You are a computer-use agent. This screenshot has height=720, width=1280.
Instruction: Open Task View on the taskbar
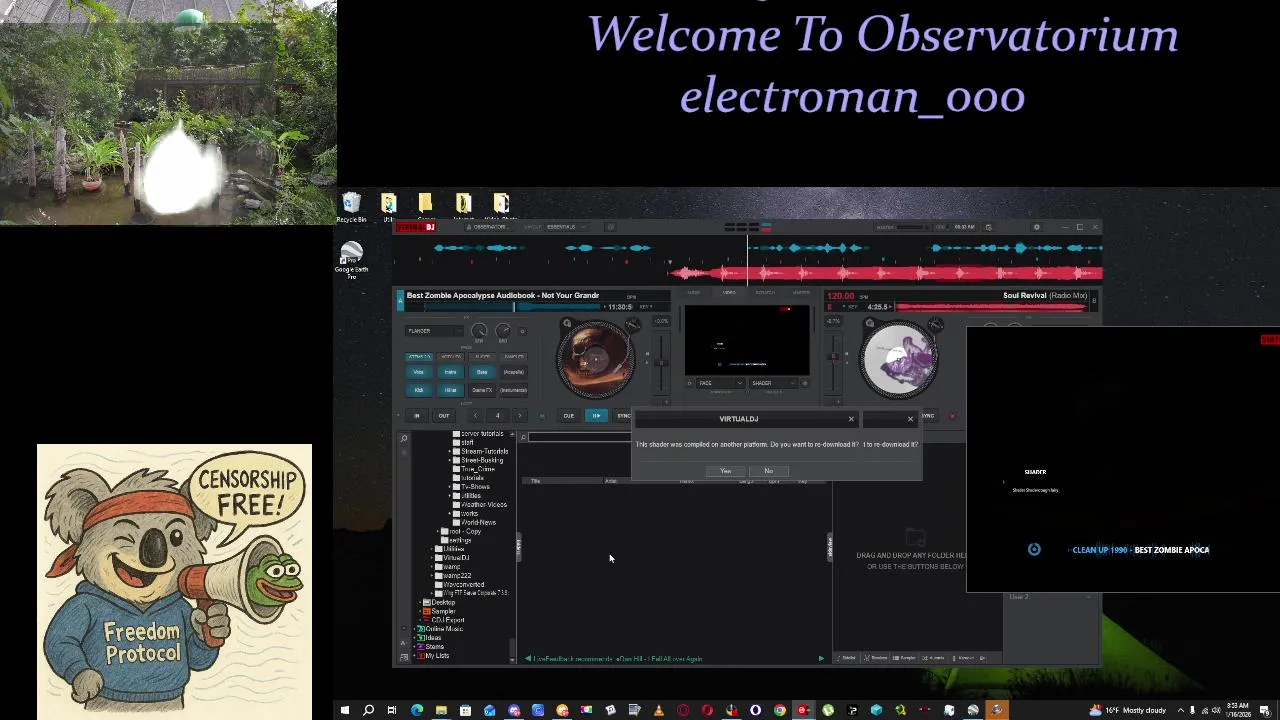(x=392, y=710)
